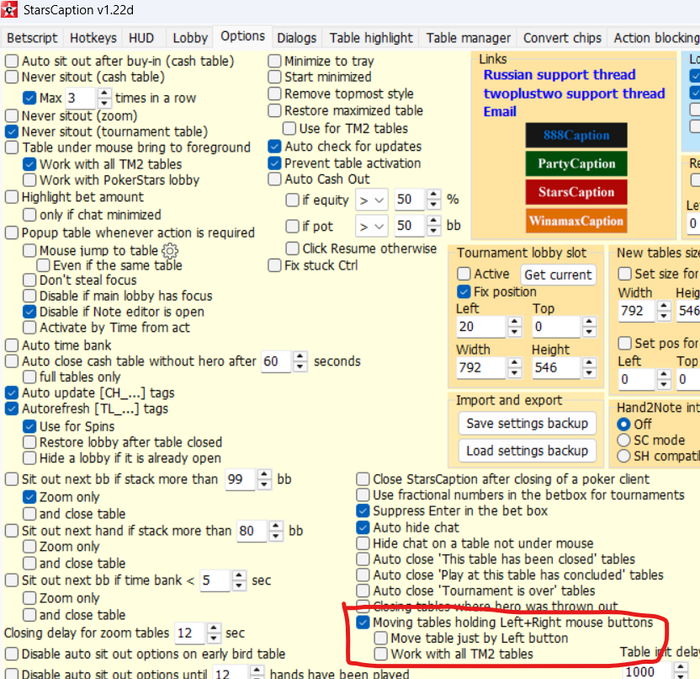Uncheck Moving tables holding Left+Right mouse buttons

(x=362, y=622)
